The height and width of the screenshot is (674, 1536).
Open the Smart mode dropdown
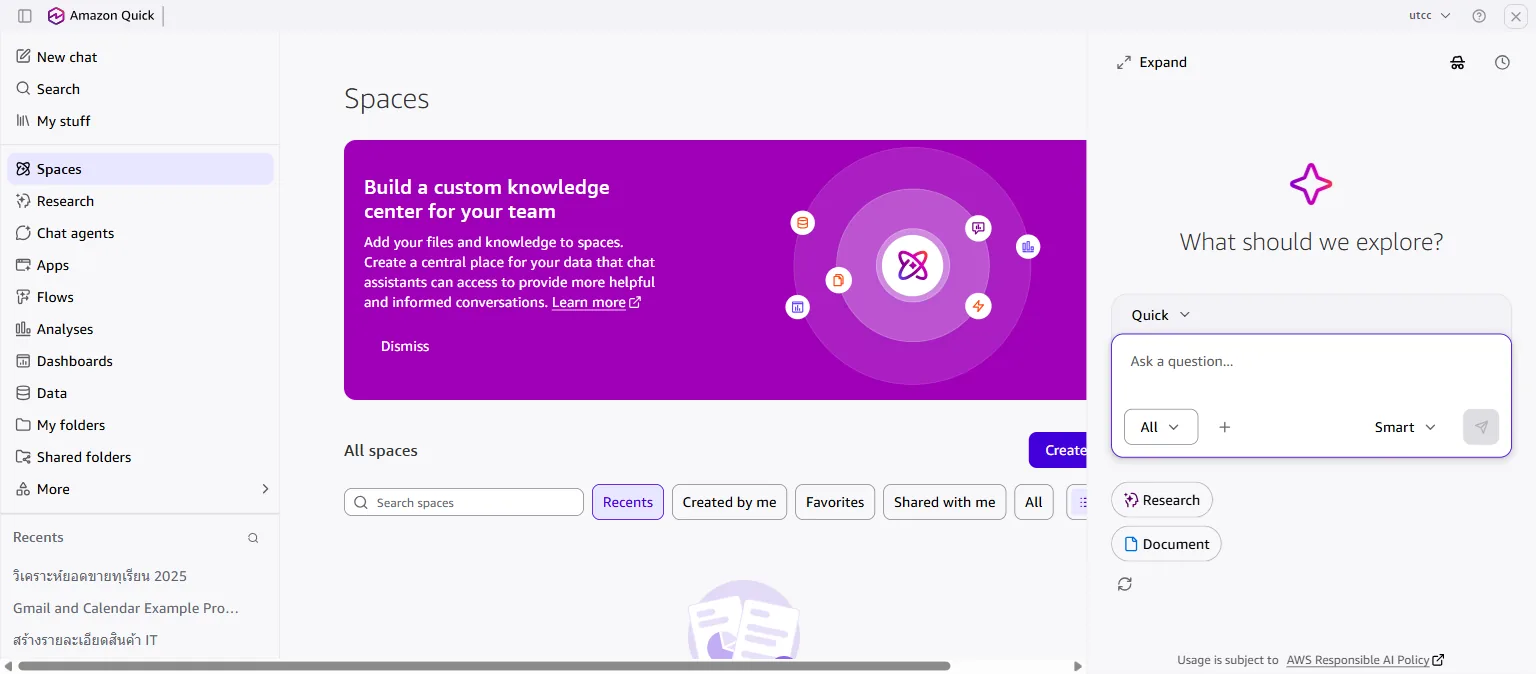(x=1405, y=427)
